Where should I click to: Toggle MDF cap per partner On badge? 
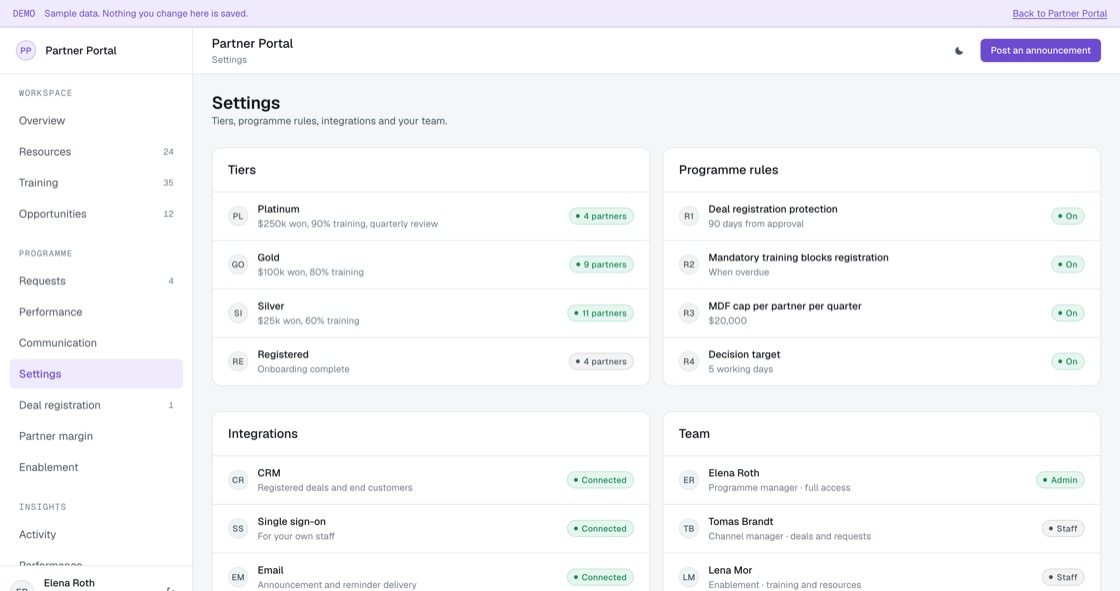(x=1068, y=313)
